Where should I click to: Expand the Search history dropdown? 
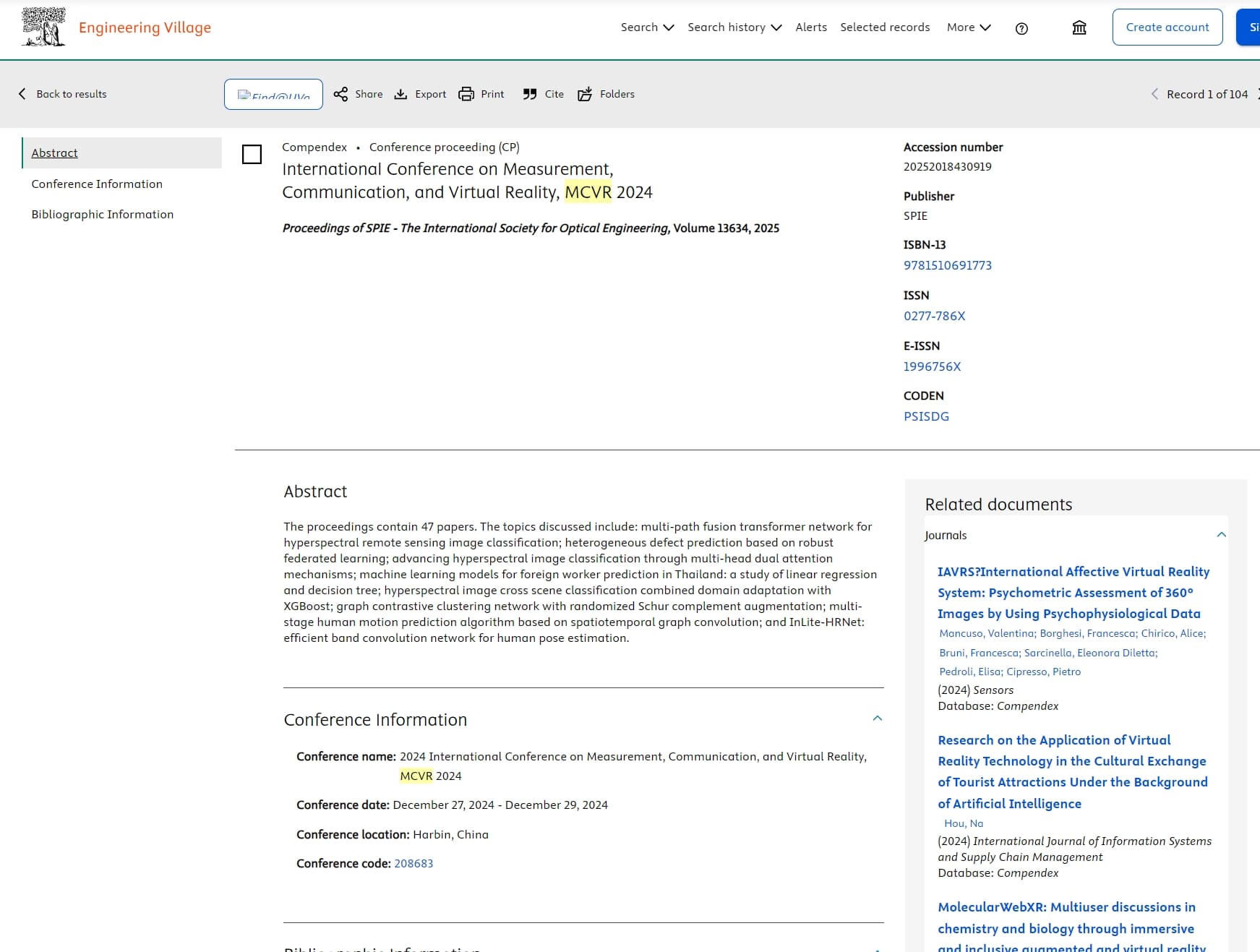click(x=734, y=27)
